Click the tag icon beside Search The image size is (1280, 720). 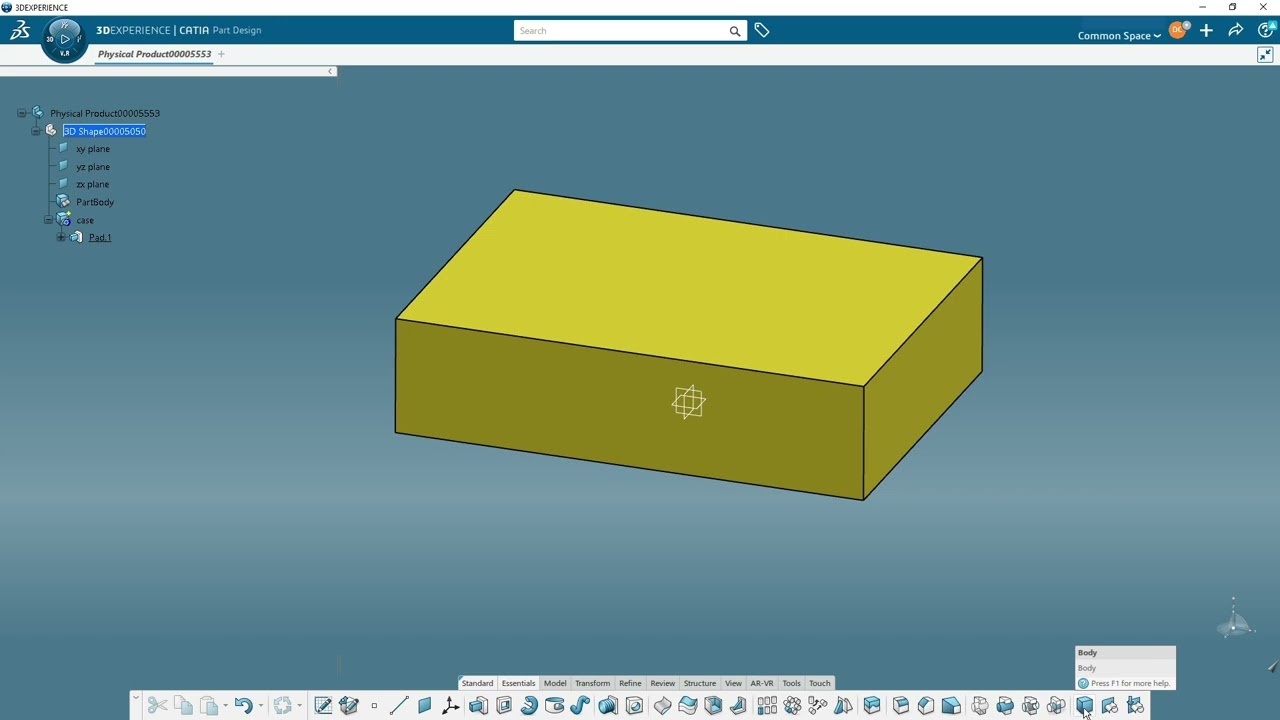[x=762, y=31]
